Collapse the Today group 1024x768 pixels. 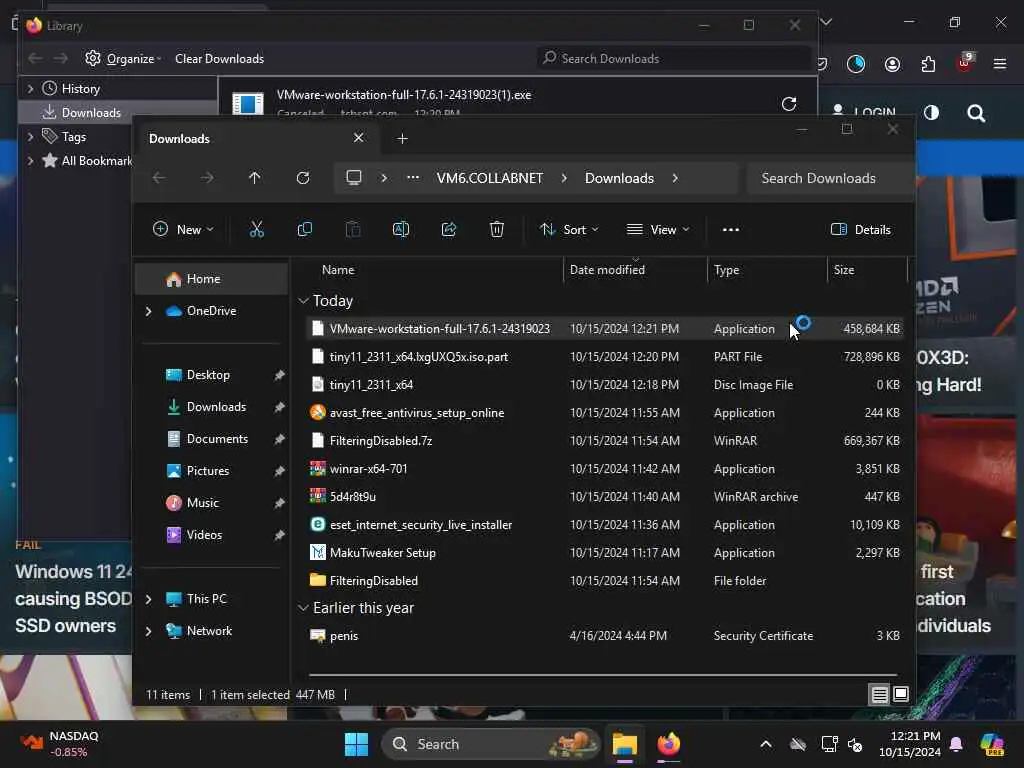(303, 300)
